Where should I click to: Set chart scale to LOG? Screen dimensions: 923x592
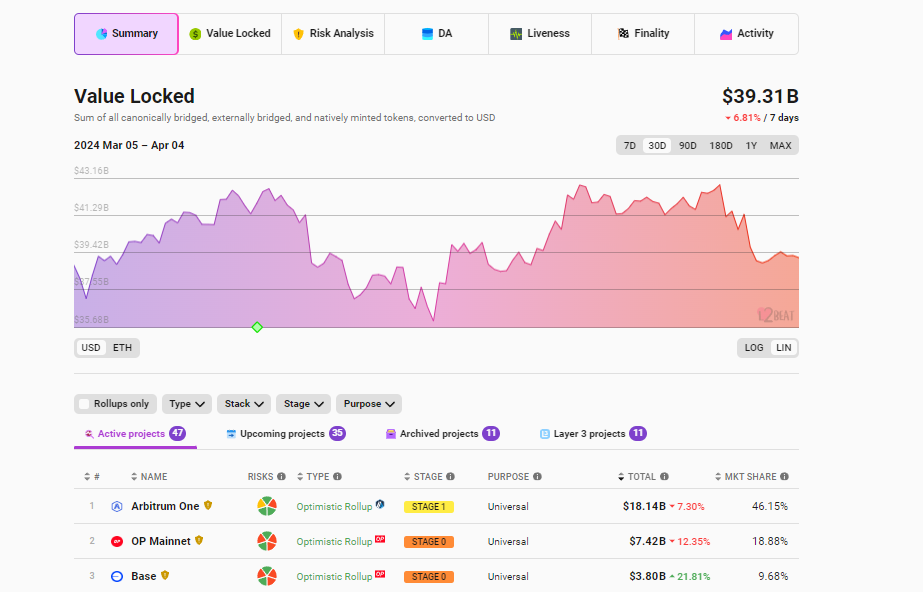[x=754, y=348]
